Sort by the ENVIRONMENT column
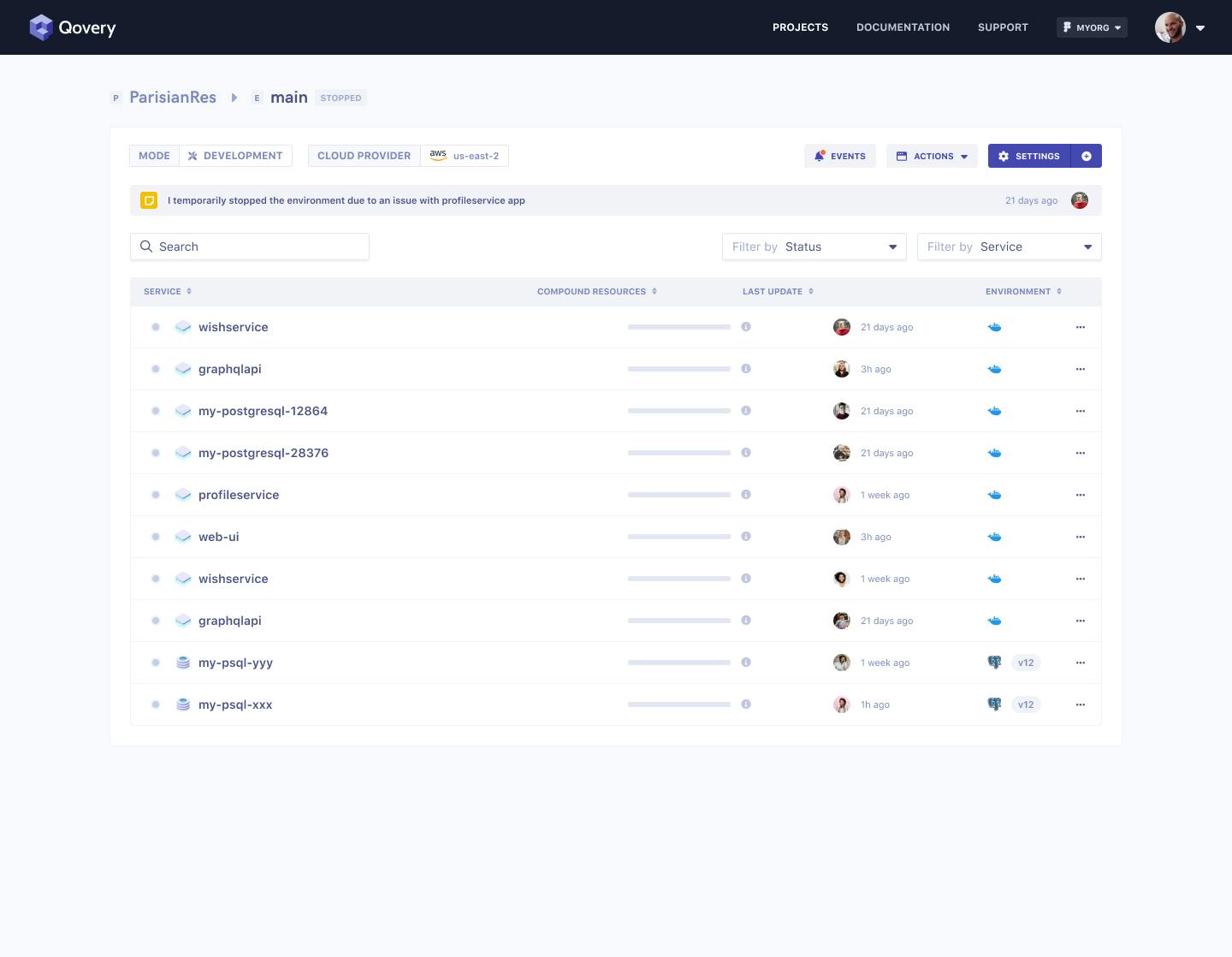Viewport: 1232px width, 957px height. 1023,291
